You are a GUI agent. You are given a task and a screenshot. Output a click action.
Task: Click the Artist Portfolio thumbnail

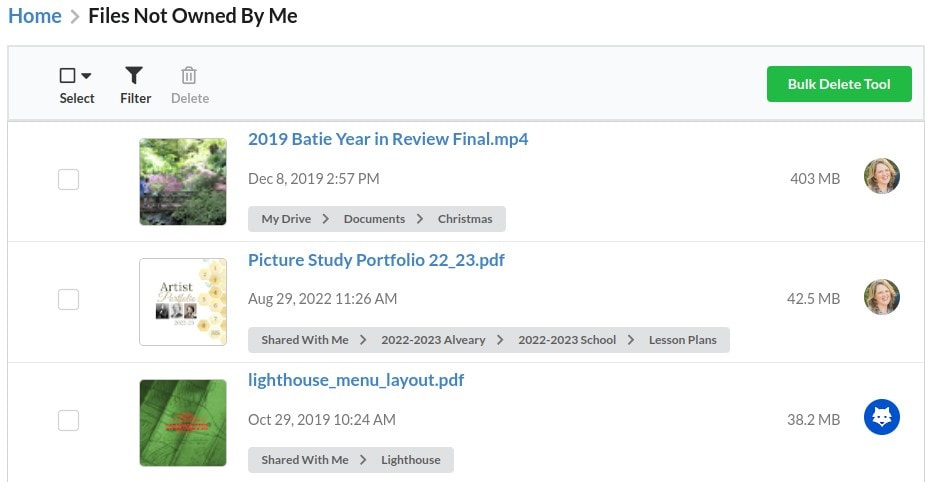coord(182,302)
